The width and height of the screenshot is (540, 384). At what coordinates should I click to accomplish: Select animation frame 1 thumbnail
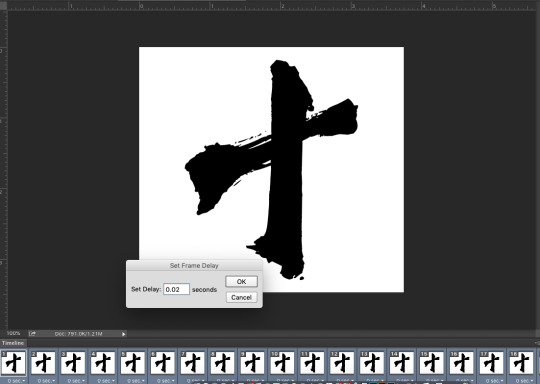pyautogui.click(x=13, y=363)
